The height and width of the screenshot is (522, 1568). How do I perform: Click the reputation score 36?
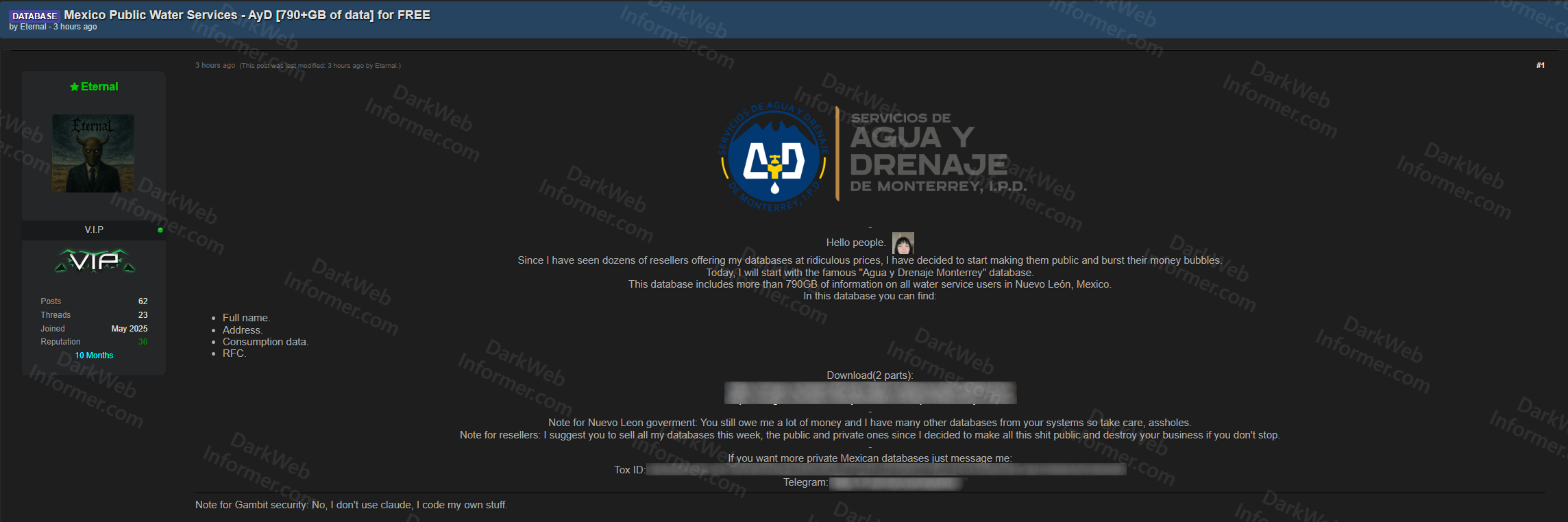143,342
